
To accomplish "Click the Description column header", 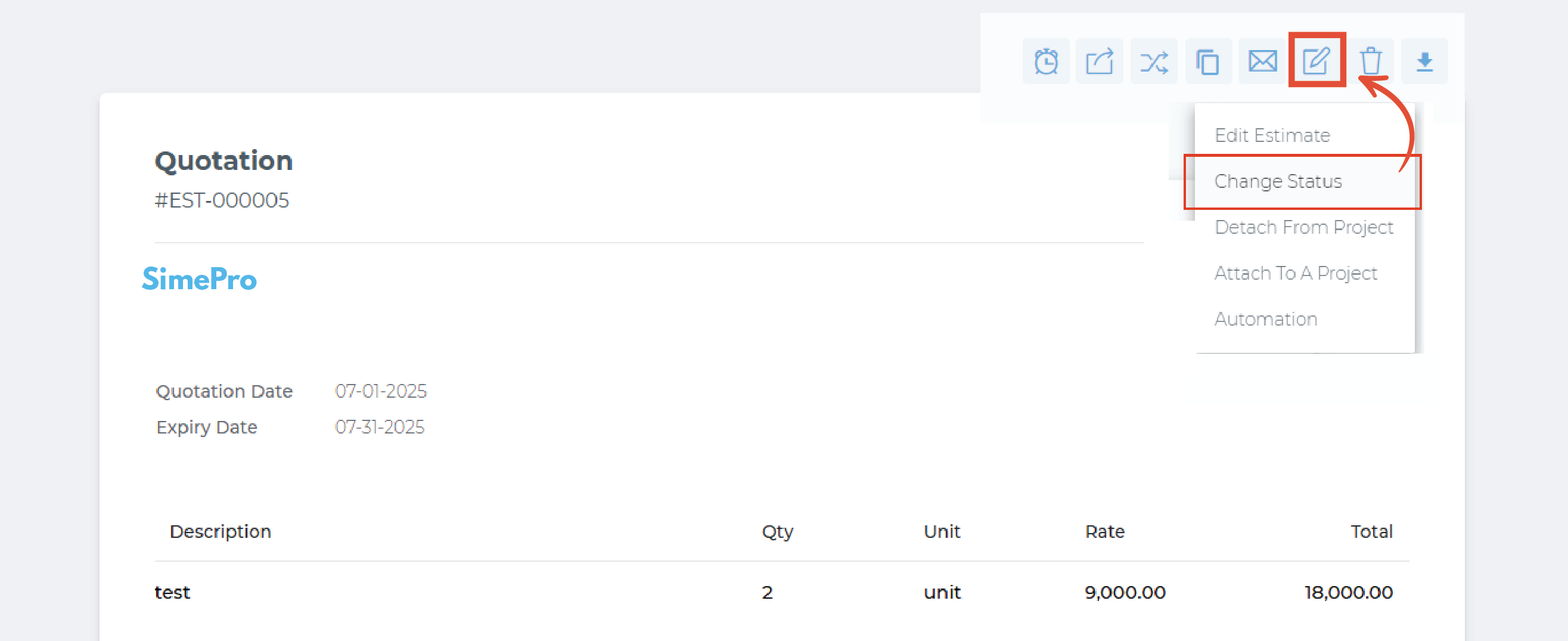I will click(221, 531).
